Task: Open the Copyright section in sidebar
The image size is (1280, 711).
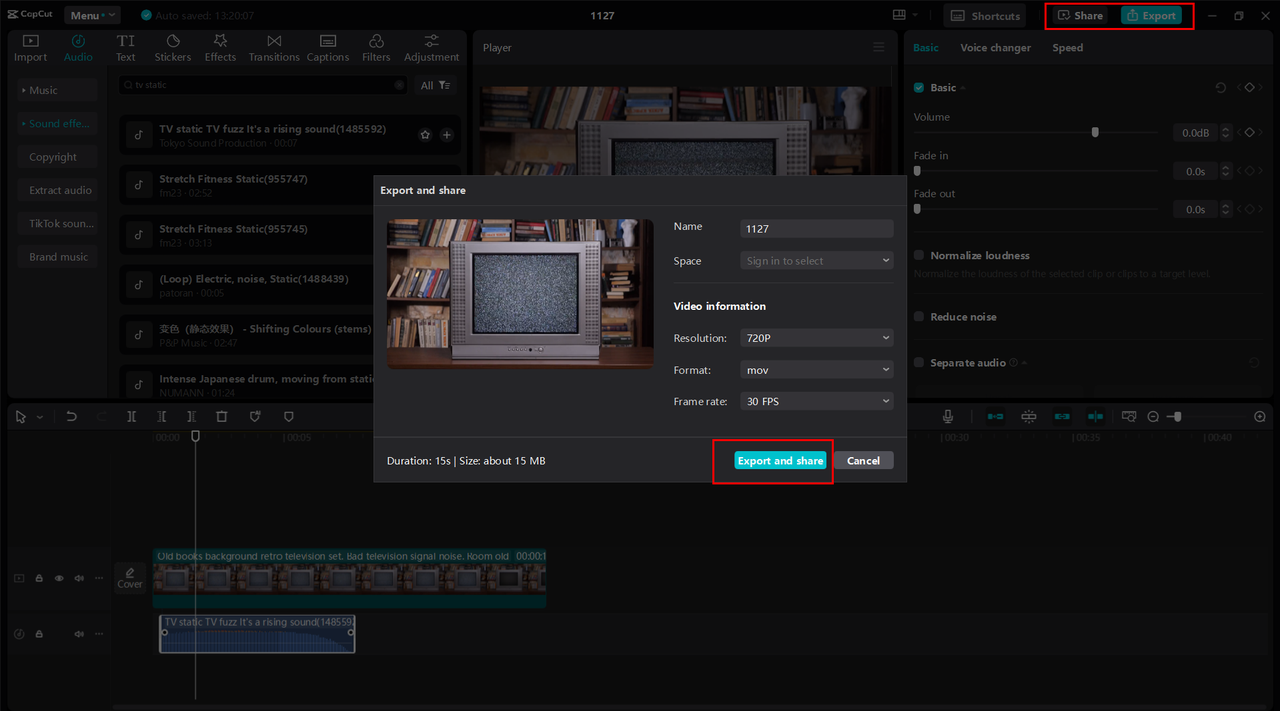Action: (x=57, y=157)
